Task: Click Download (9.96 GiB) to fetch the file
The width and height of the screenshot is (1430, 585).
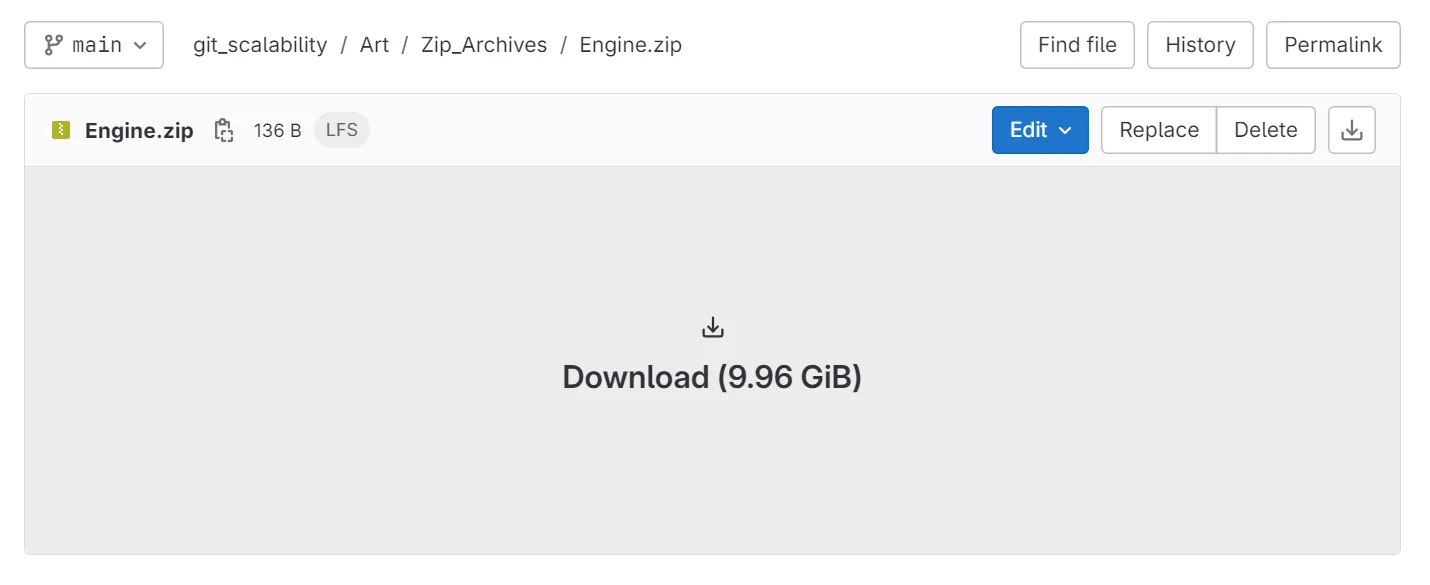Action: pos(712,376)
